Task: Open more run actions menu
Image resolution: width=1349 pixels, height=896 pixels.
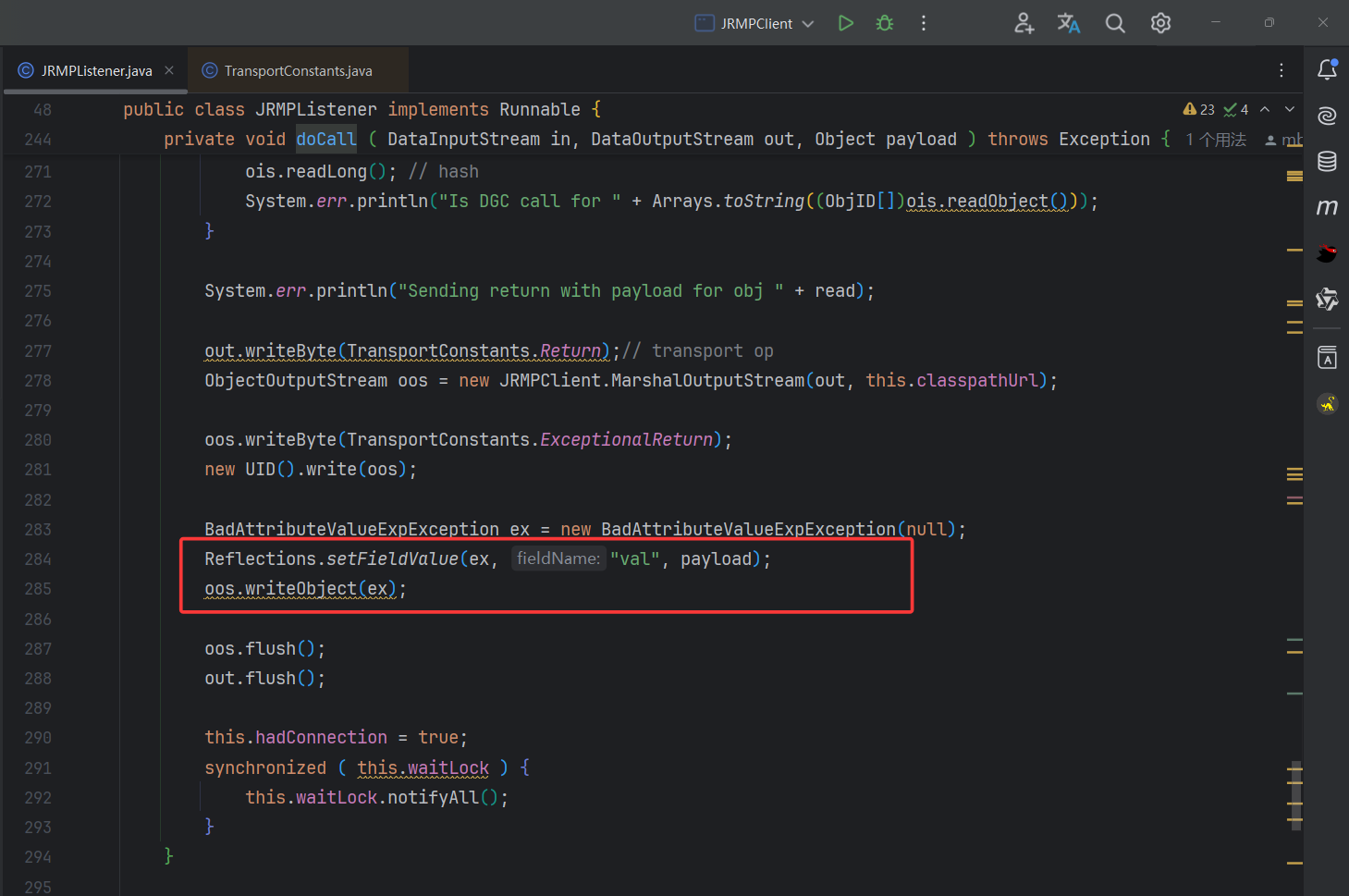Action: pos(923,23)
